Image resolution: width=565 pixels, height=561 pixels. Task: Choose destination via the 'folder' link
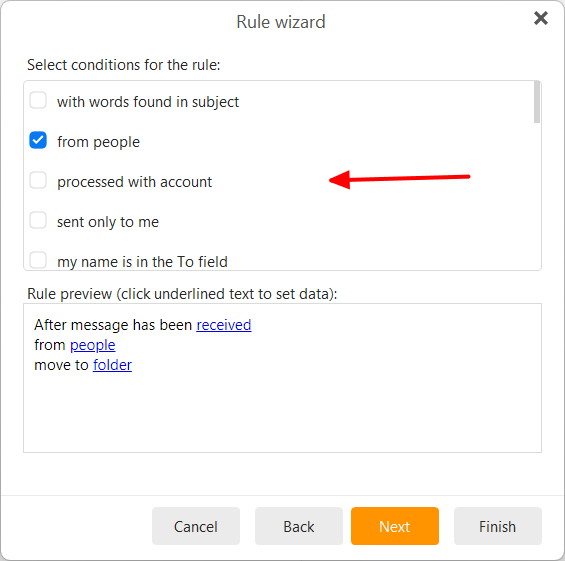click(112, 365)
